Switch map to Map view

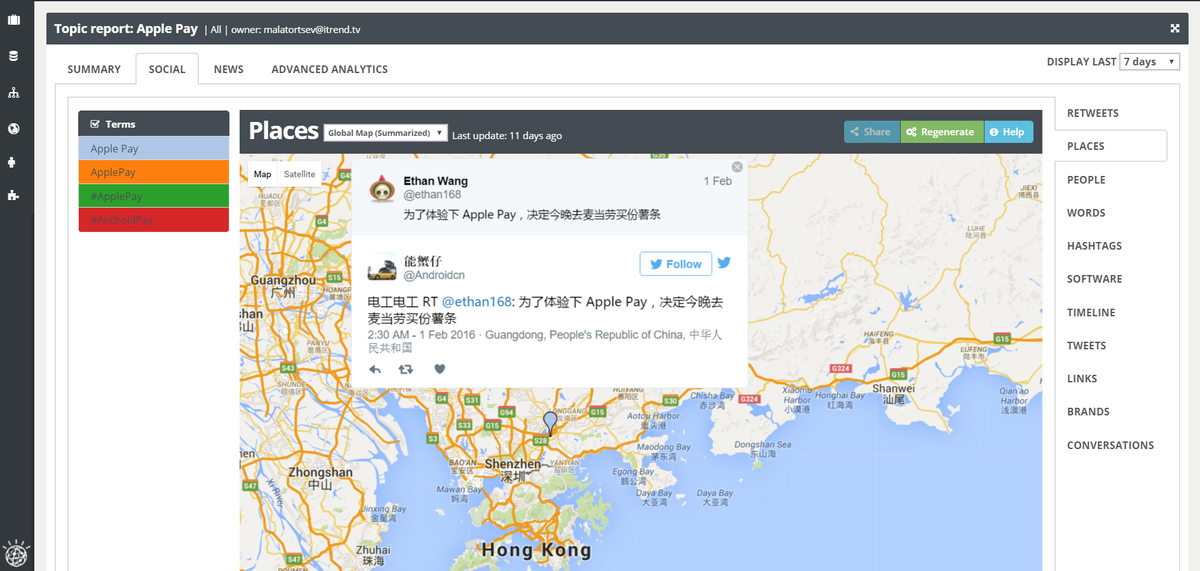click(x=262, y=174)
